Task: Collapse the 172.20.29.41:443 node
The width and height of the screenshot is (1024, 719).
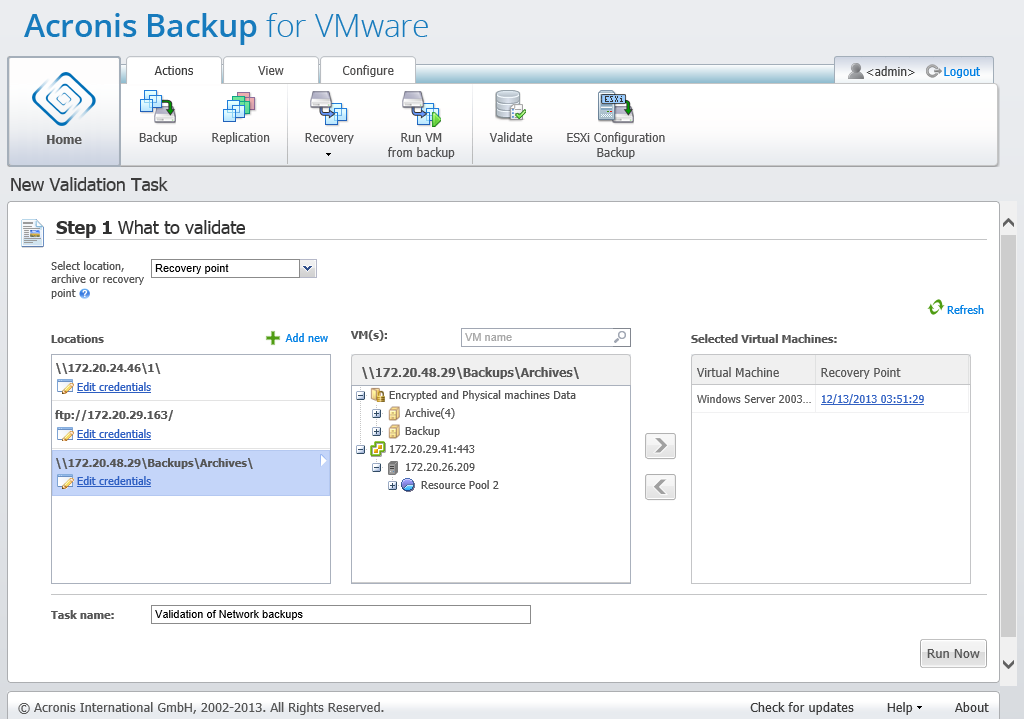Action: point(360,449)
